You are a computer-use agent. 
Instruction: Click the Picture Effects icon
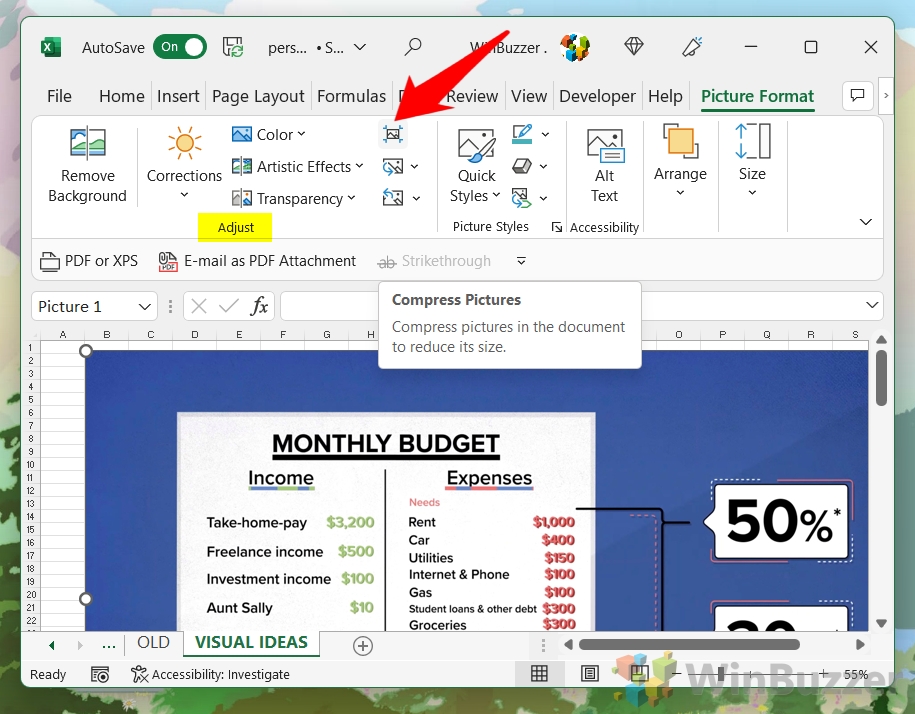coord(522,166)
